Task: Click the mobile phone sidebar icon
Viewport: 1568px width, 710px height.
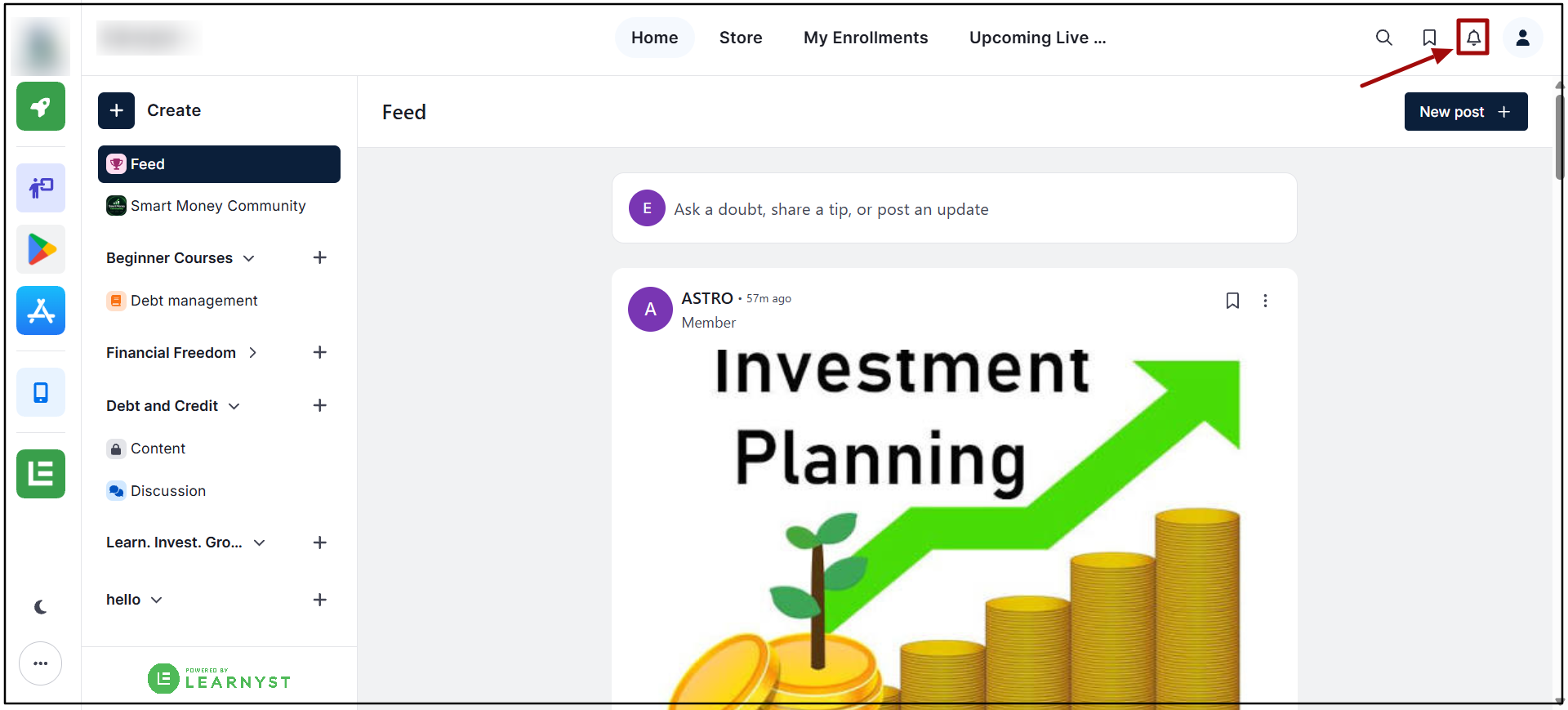Action: click(41, 392)
